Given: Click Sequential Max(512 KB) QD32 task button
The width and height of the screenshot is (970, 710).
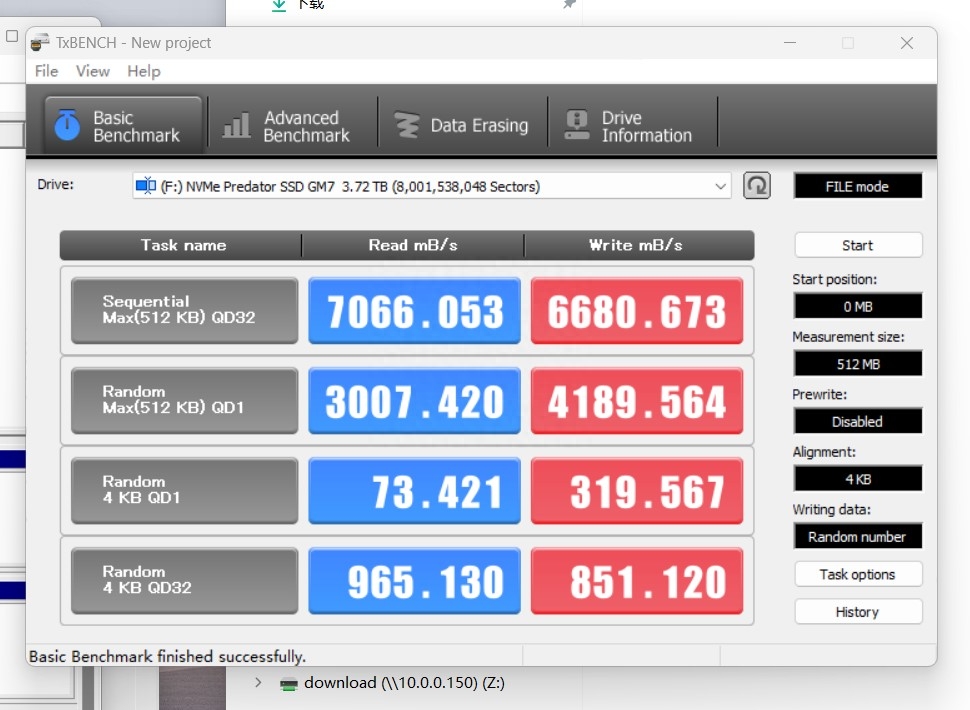Looking at the screenshot, I should pyautogui.click(x=184, y=310).
